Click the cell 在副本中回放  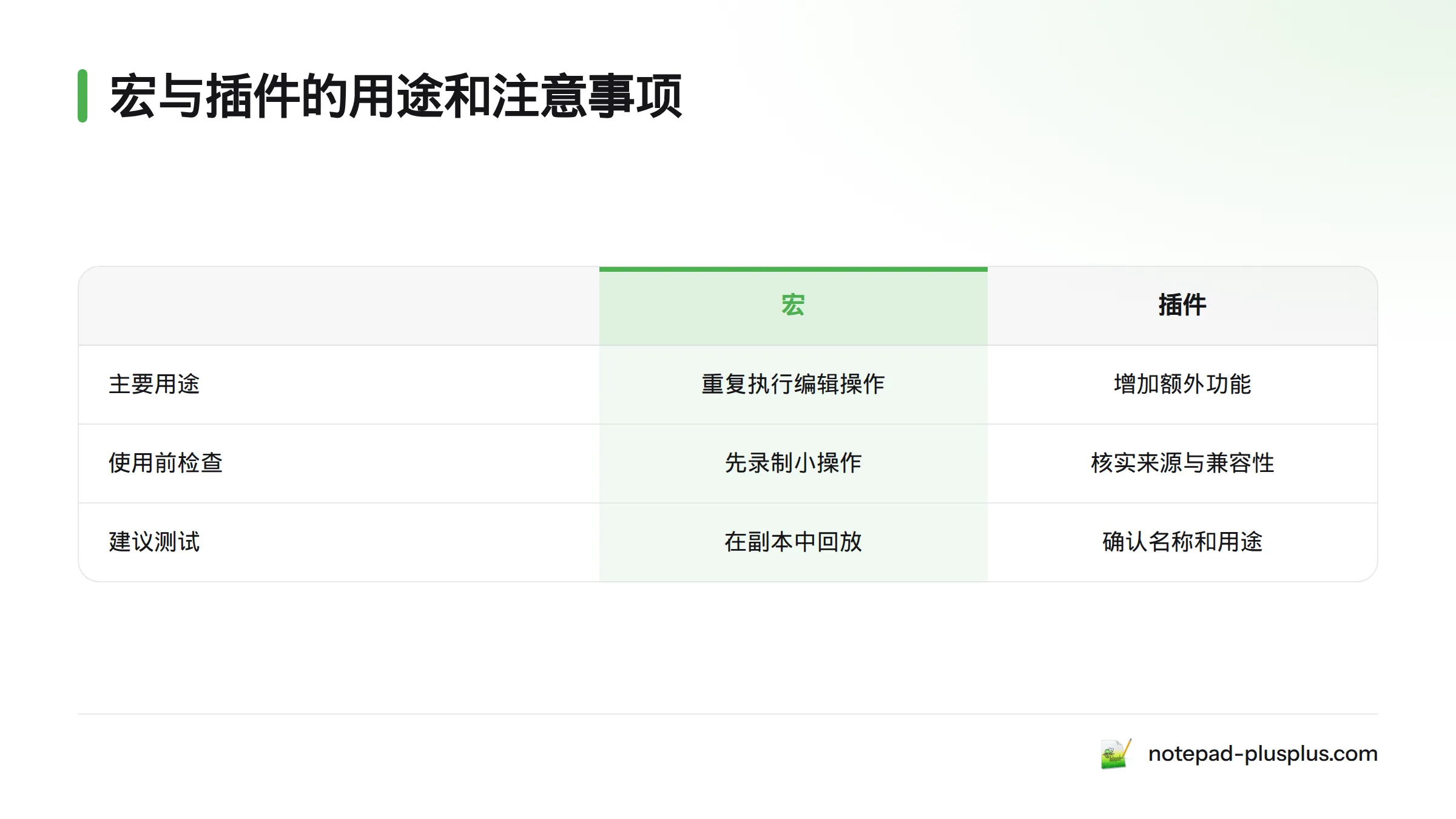point(793,542)
